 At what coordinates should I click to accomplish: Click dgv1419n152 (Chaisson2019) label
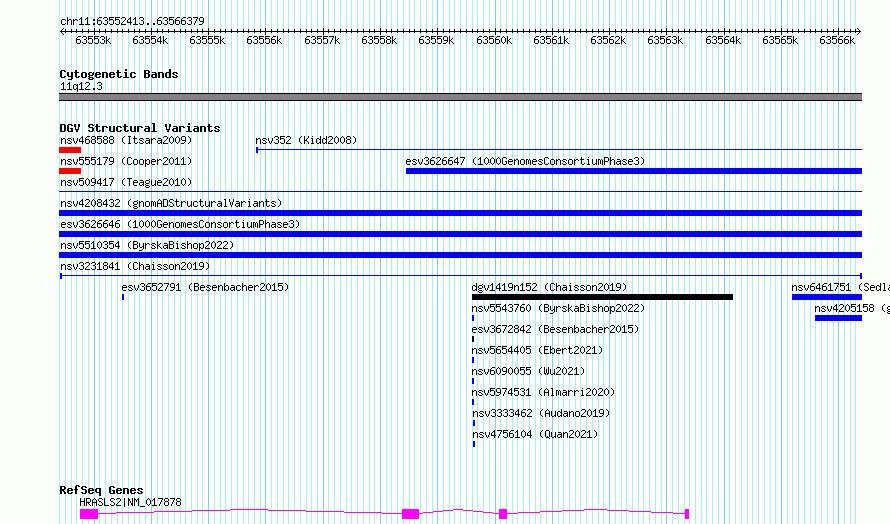pos(549,287)
